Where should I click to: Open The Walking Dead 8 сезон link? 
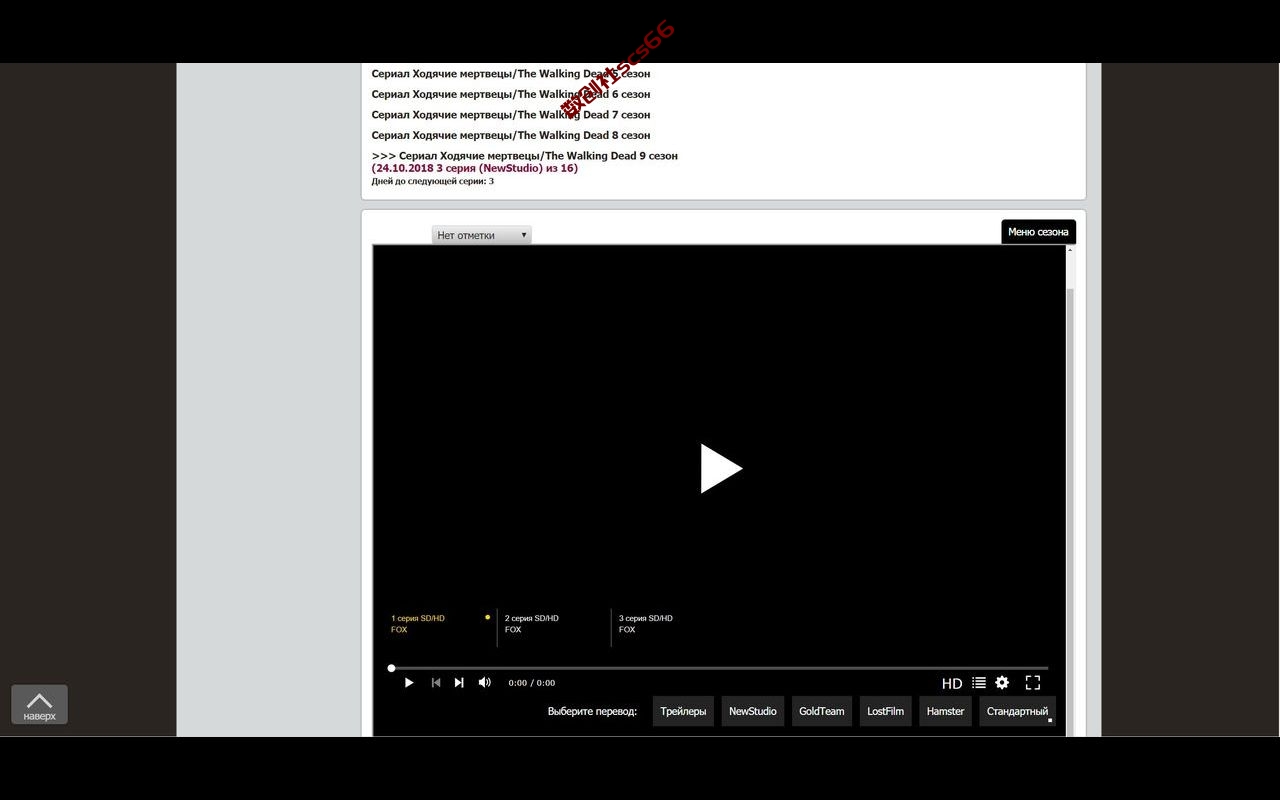(x=511, y=135)
